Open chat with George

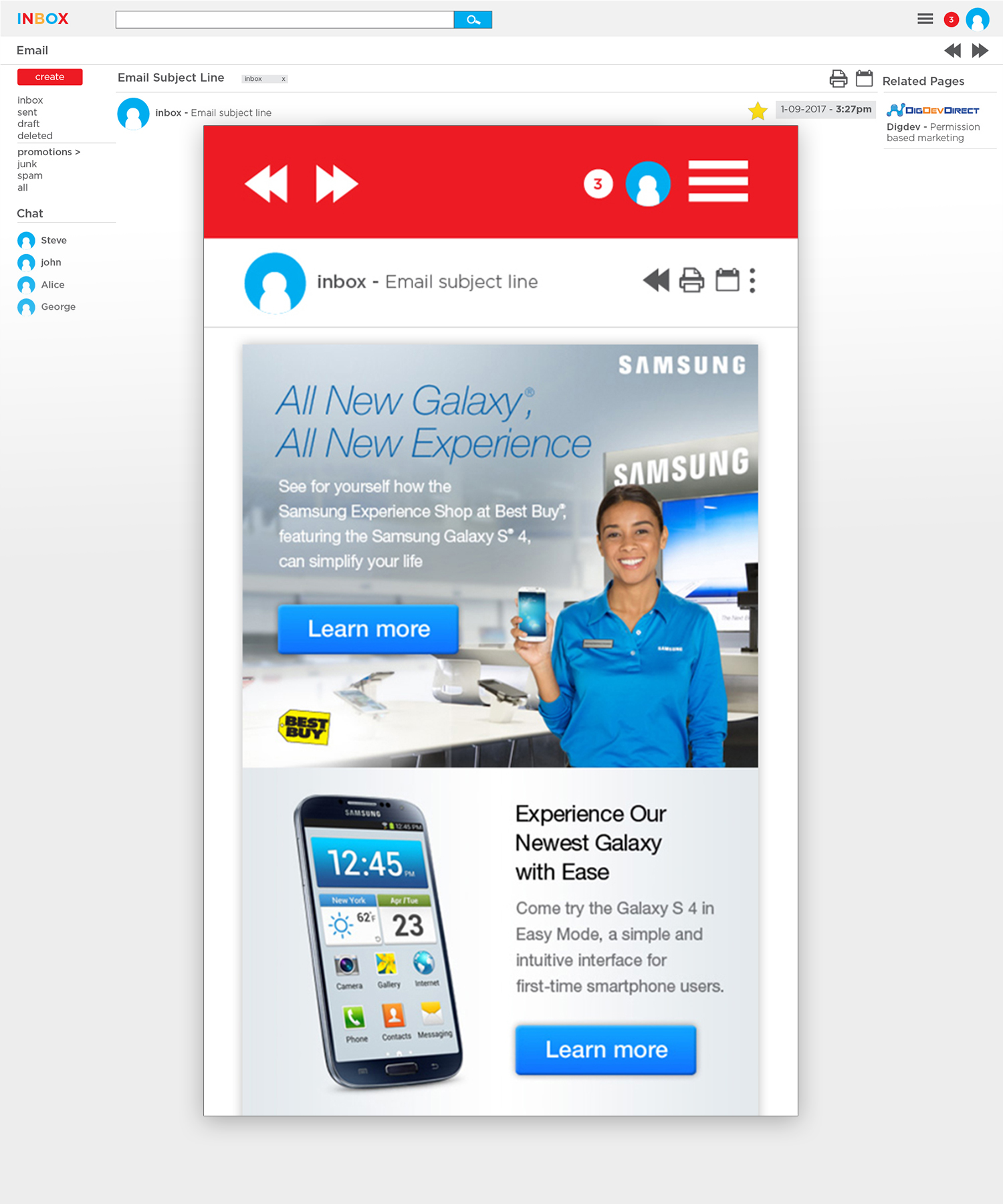[58, 307]
